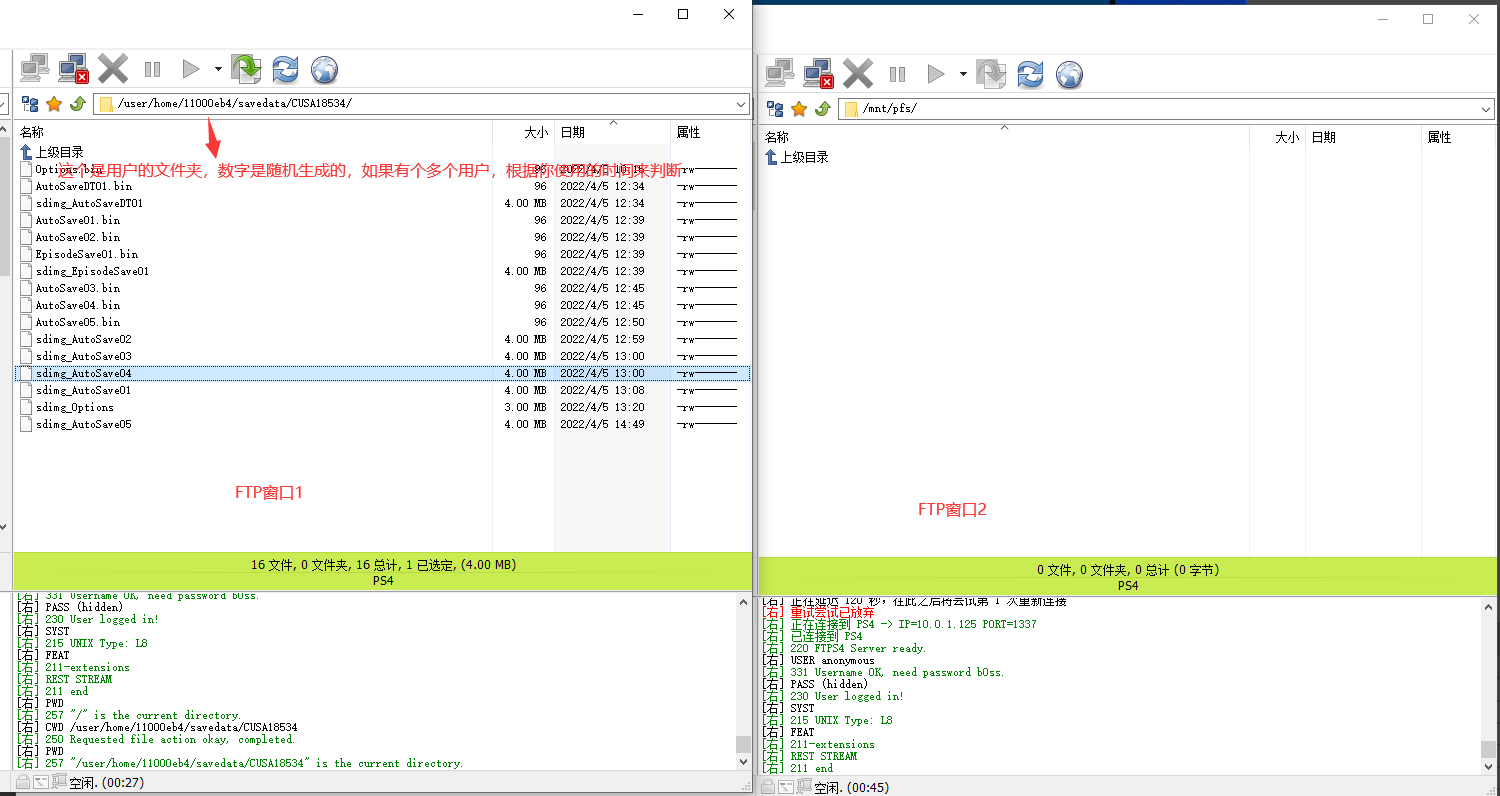Pause the transfer in FTP window 2

point(897,74)
